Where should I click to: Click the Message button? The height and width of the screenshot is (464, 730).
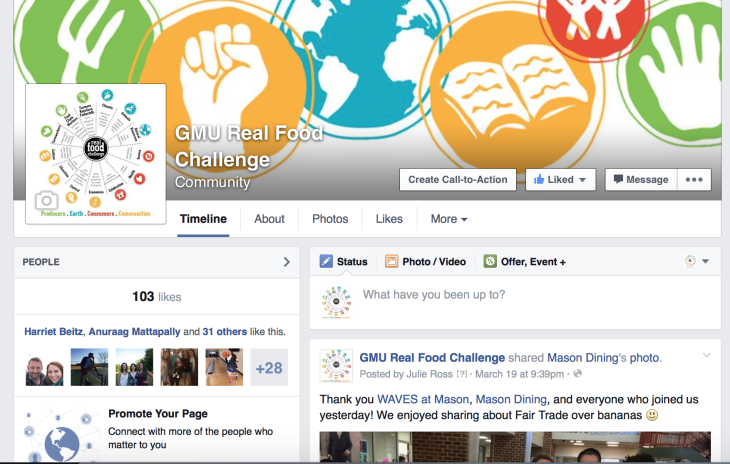[641, 180]
